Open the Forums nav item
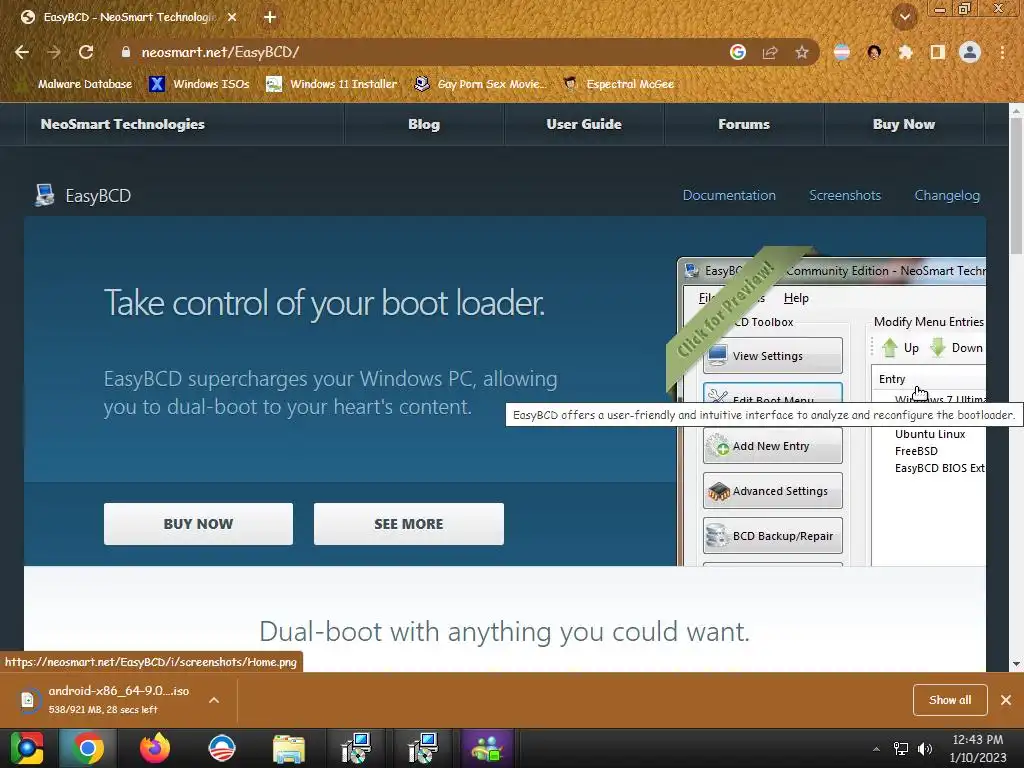Image resolution: width=1024 pixels, height=768 pixels. 744,124
